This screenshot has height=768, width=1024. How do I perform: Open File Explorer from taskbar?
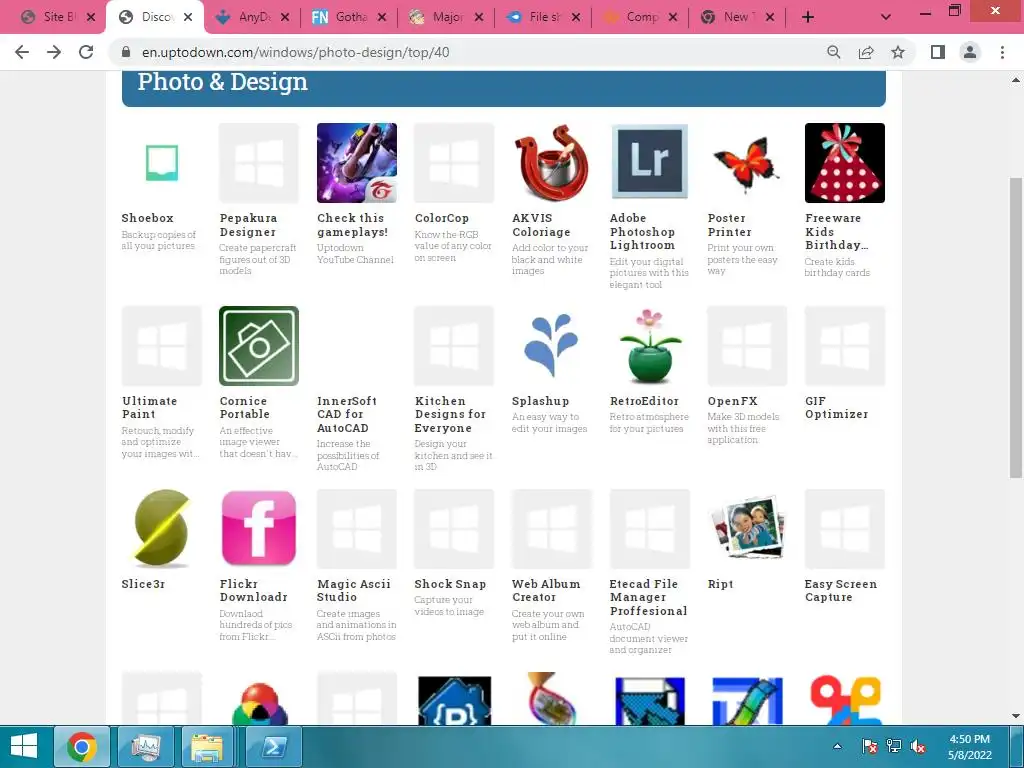pos(208,746)
